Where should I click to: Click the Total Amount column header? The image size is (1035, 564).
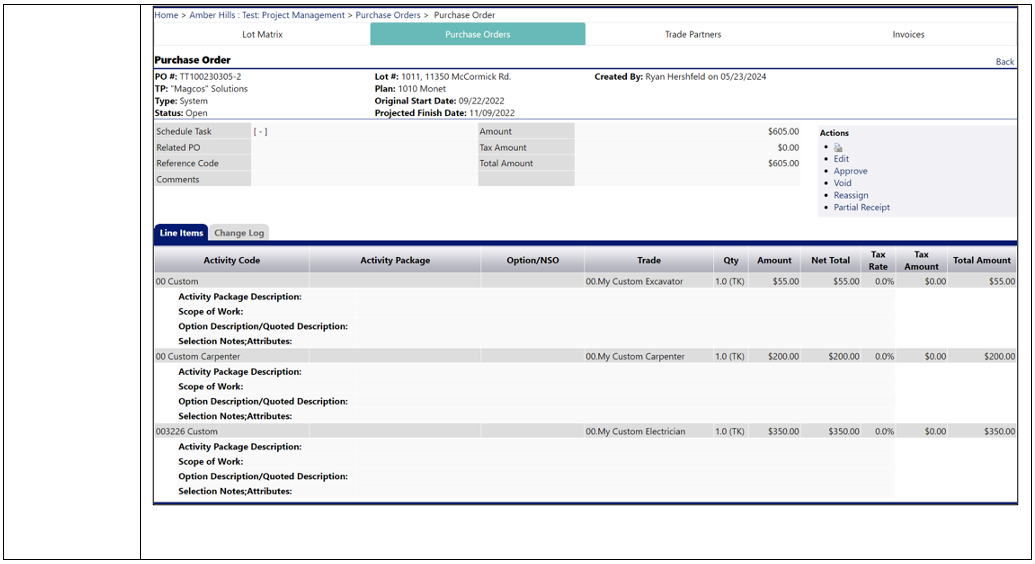[x=982, y=260]
